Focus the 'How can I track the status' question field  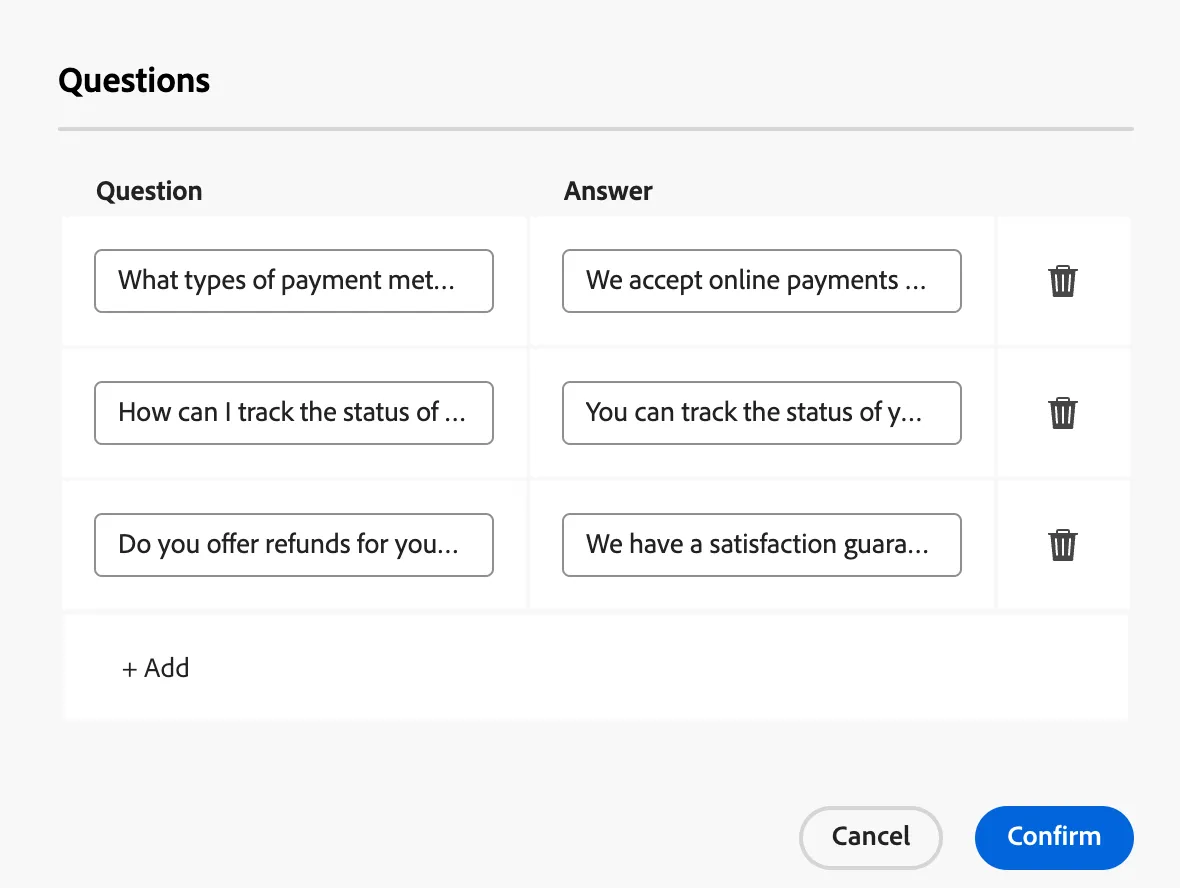293,412
